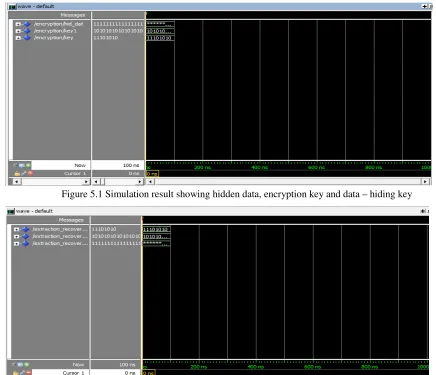Viewport: 436px width, 375px height.
Task: Click blue diamond icon of first extraction_recover row
Action: pyautogui.click(x=25, y=229)
